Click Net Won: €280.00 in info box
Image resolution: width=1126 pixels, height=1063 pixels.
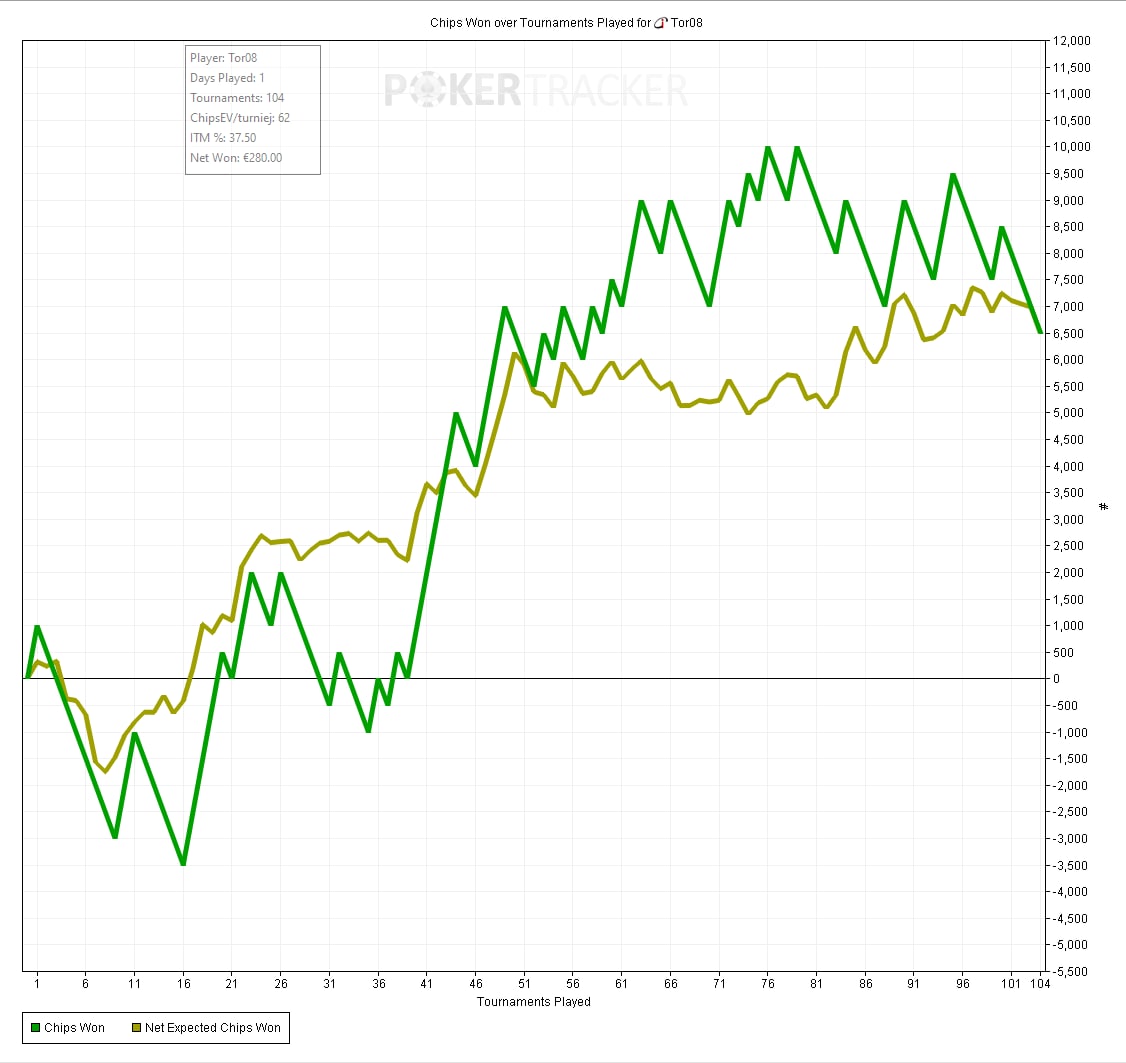click(236, 158)
